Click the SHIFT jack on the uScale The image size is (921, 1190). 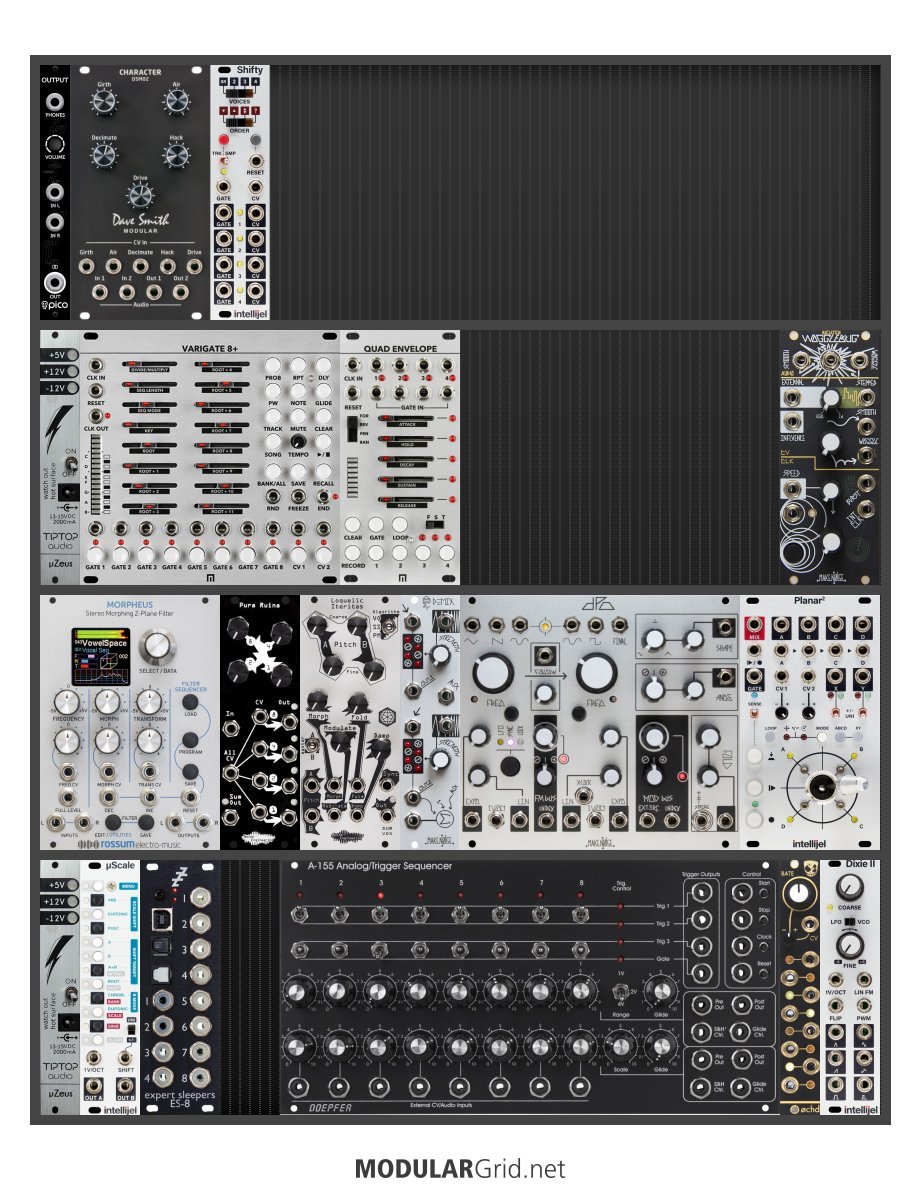coord(126,1058)
